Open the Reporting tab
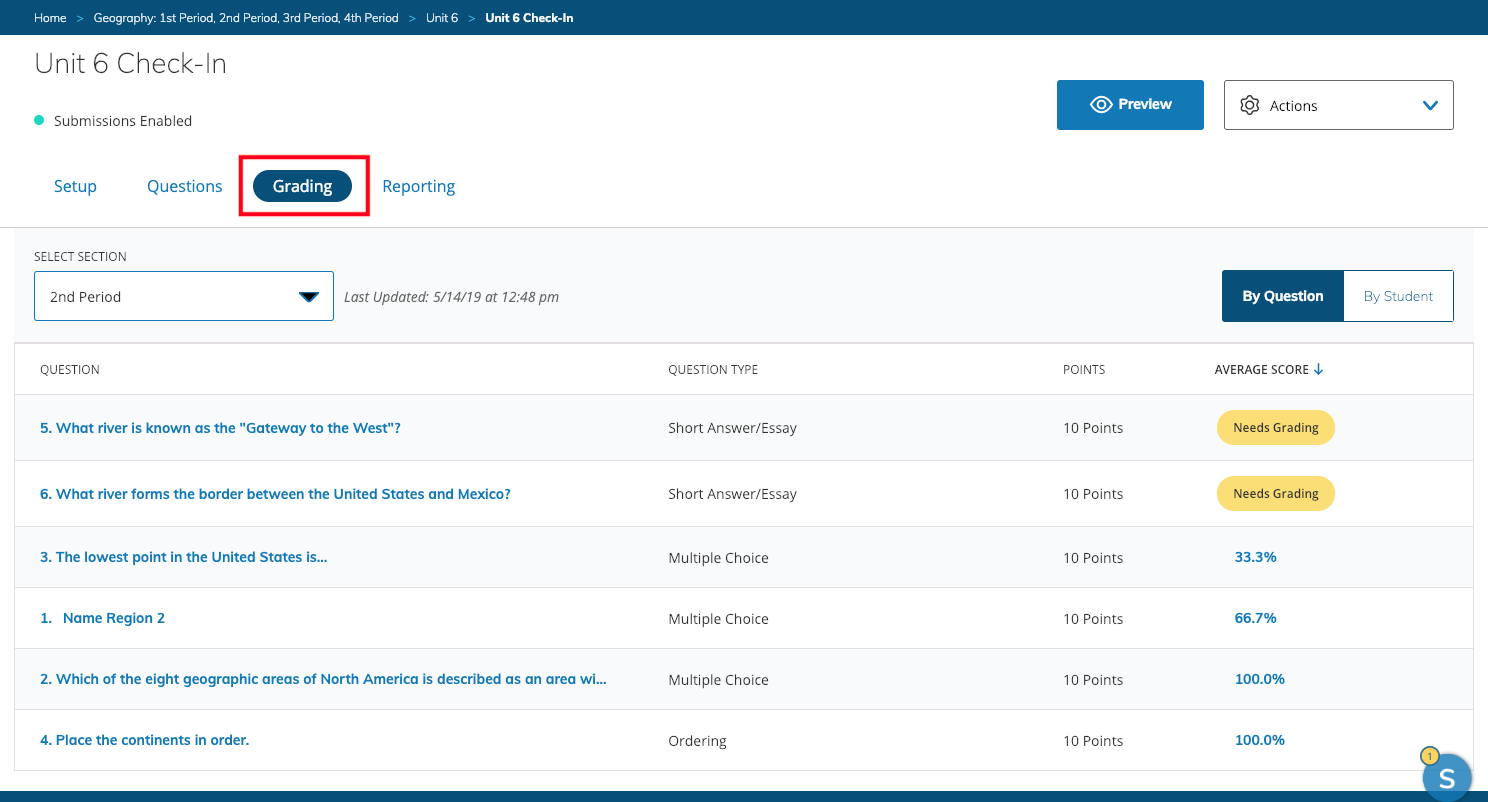The width and height of the screenshot is (1488, 802). [x=418, y=186]
